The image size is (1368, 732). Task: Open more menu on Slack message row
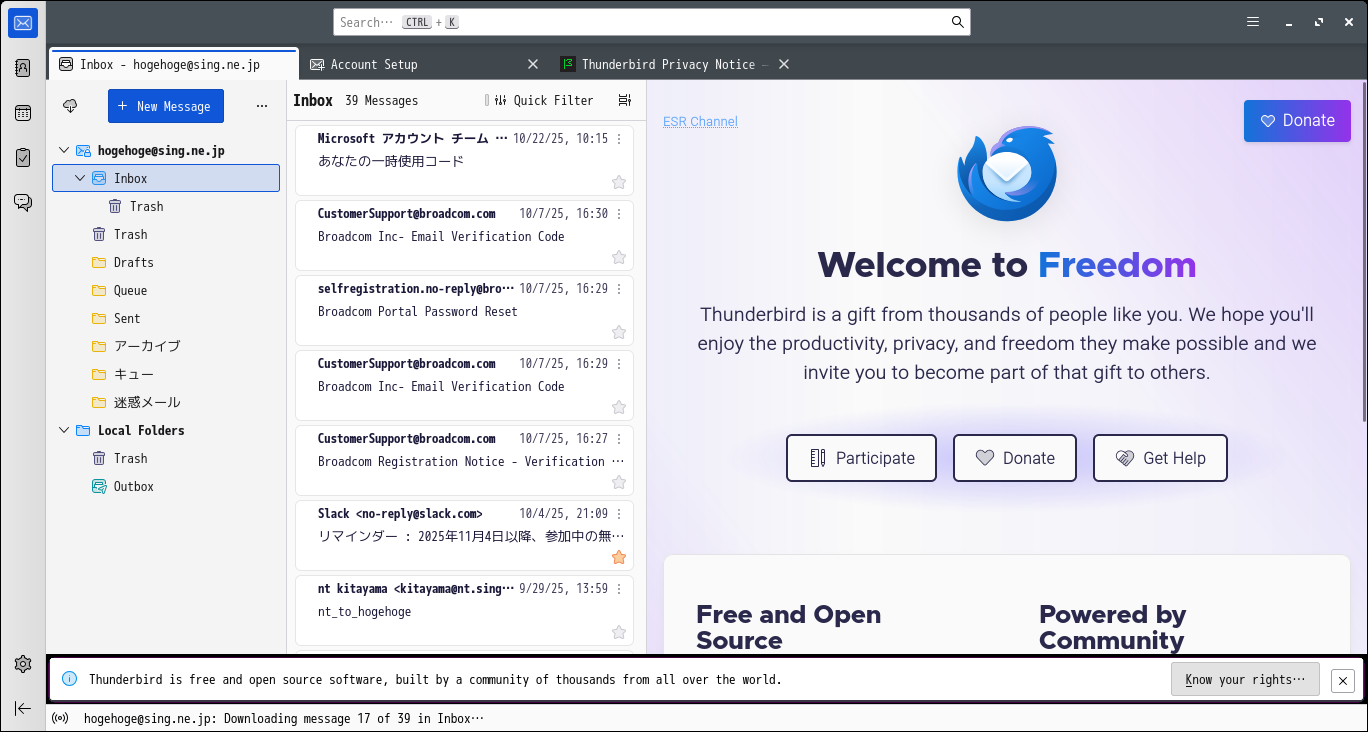point(619,514)
